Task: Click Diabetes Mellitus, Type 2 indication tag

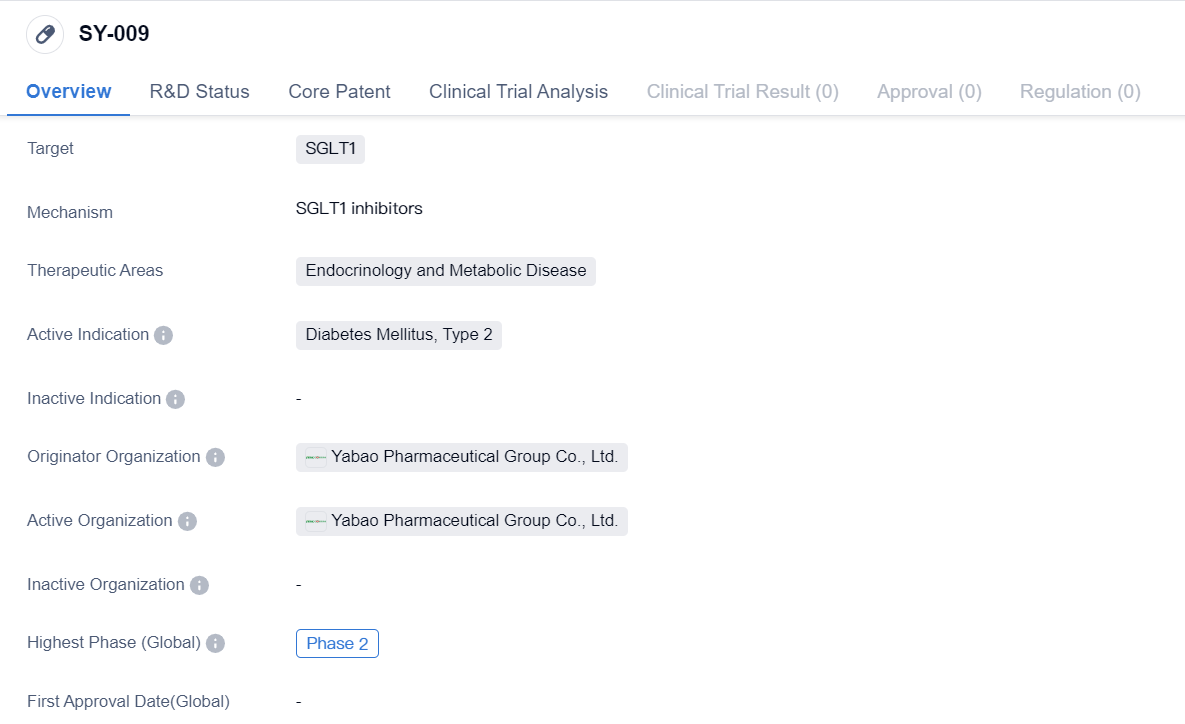Action: (x=398, y=335)
